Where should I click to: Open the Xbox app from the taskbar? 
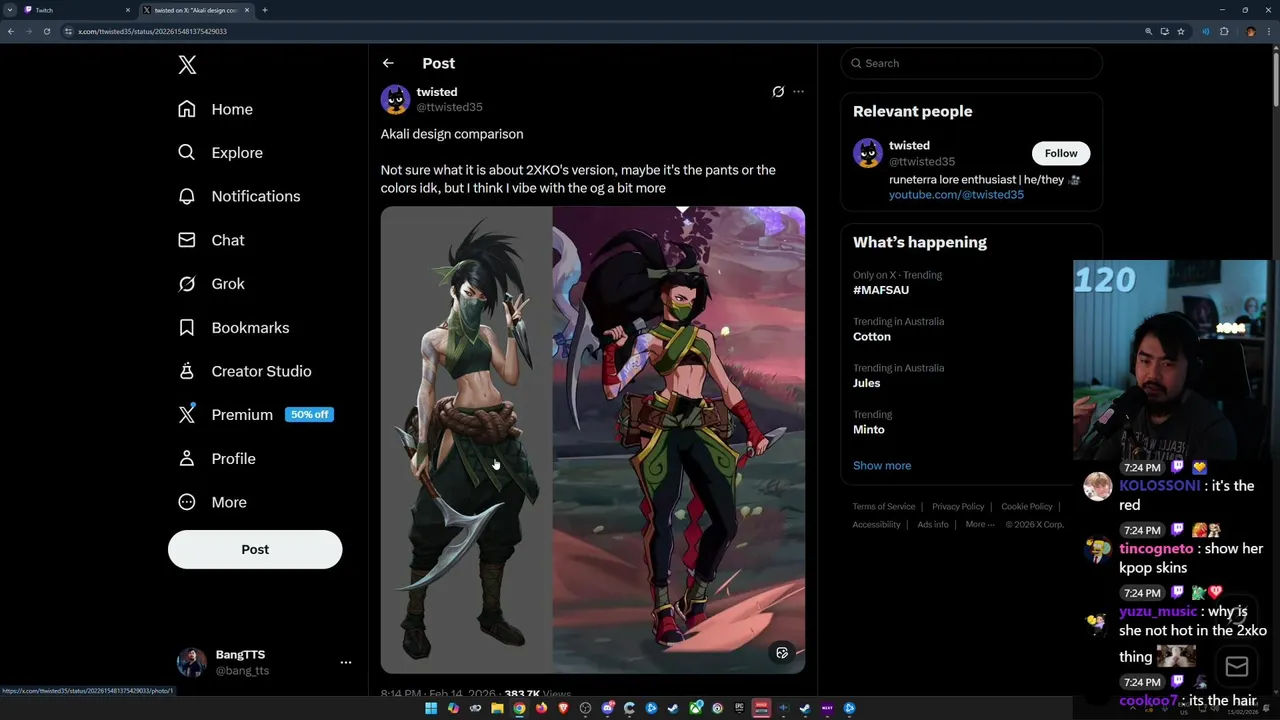tap(695, 708)
